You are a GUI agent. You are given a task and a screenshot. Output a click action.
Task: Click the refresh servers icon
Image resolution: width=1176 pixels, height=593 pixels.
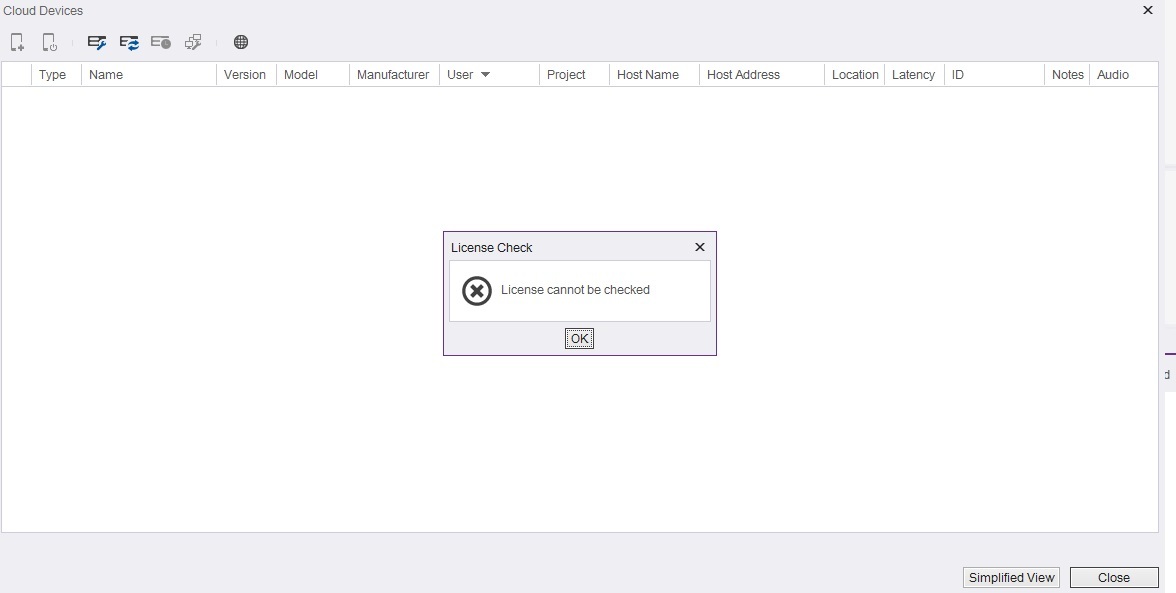coord(129,42)
